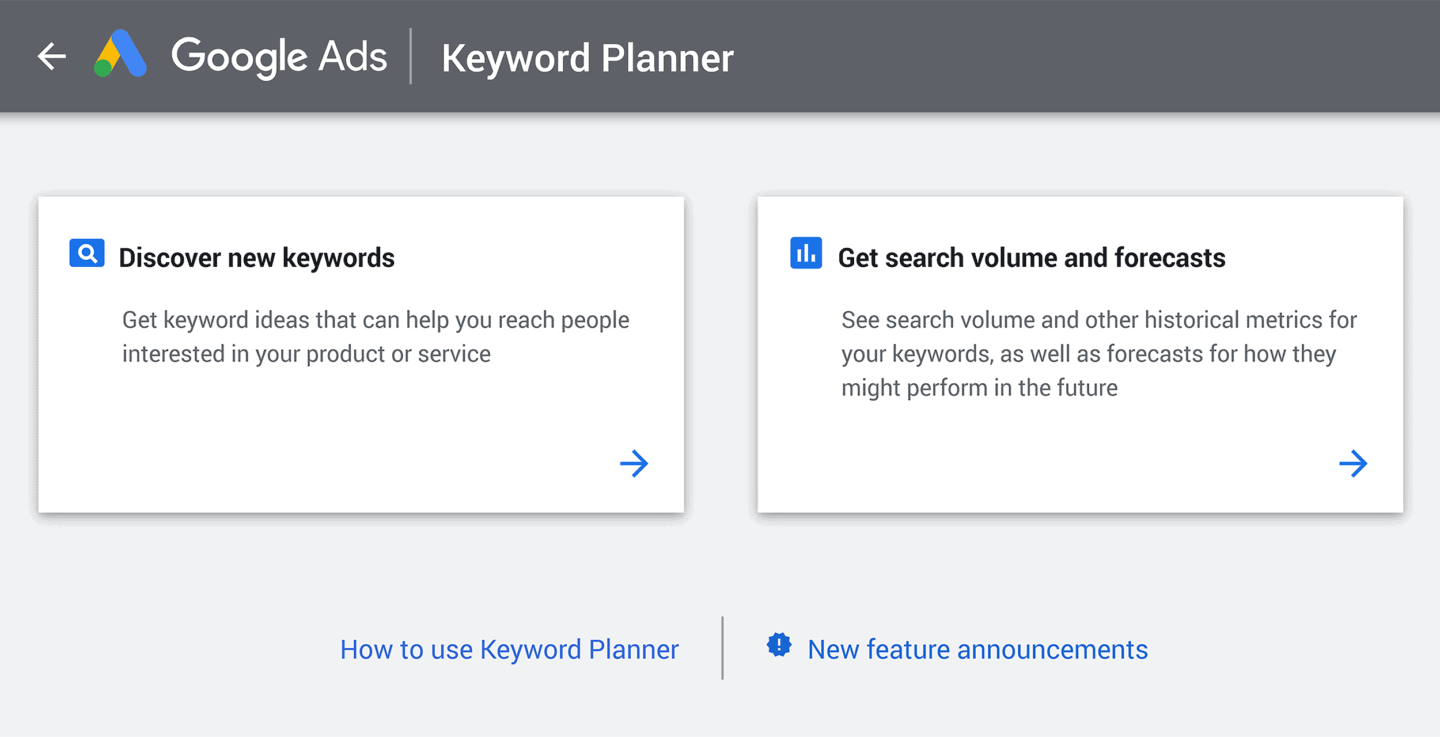The image size is (1440, 737).
Task: Select the blue arrow under Get search volume
Action: point(1353,463)
